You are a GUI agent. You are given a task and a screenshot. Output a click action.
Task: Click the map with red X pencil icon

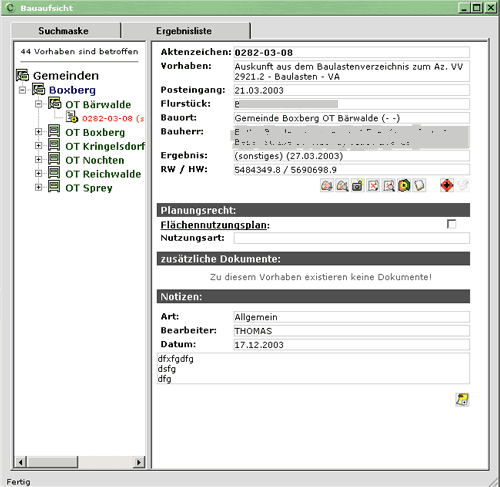coord(373,185)
